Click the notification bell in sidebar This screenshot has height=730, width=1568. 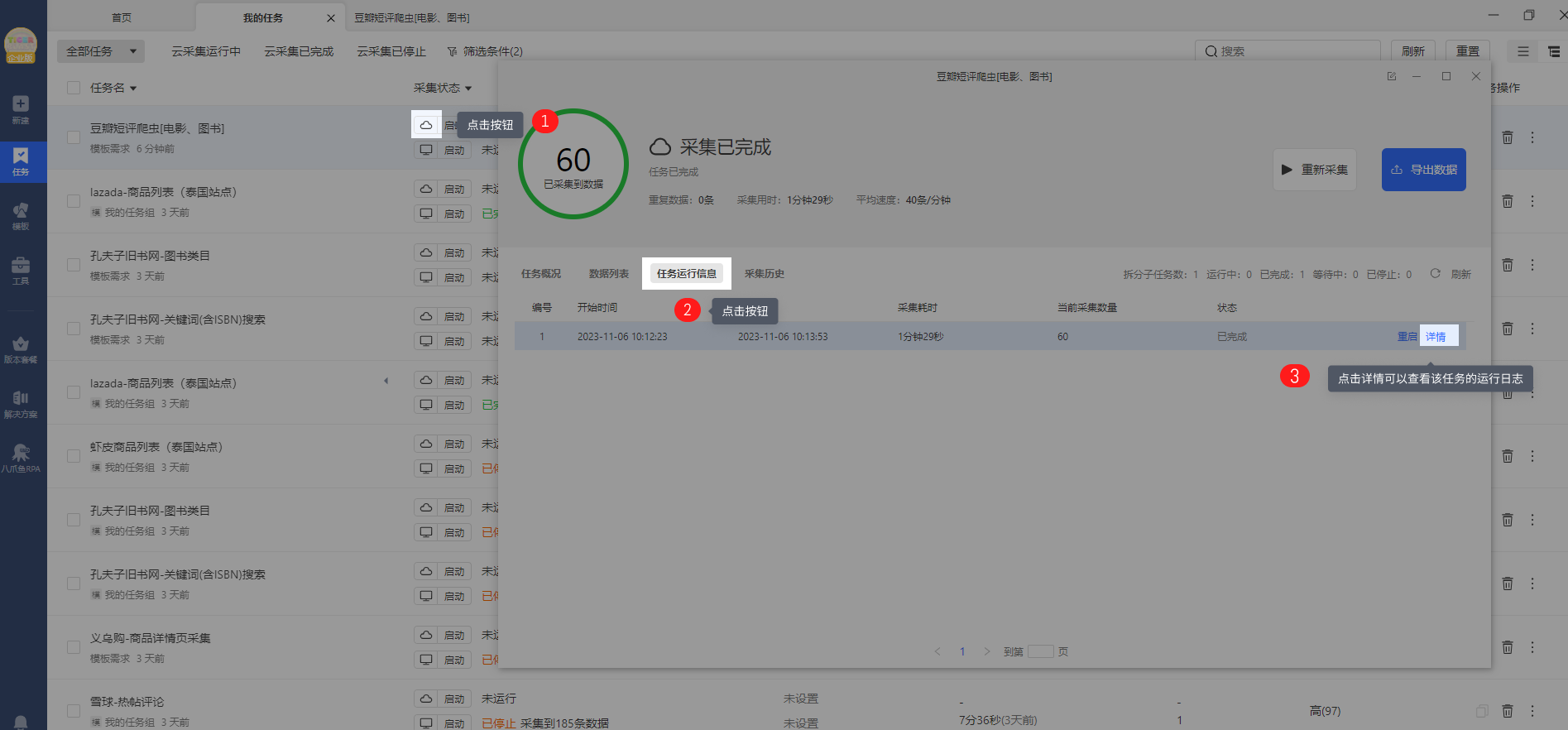21,722
